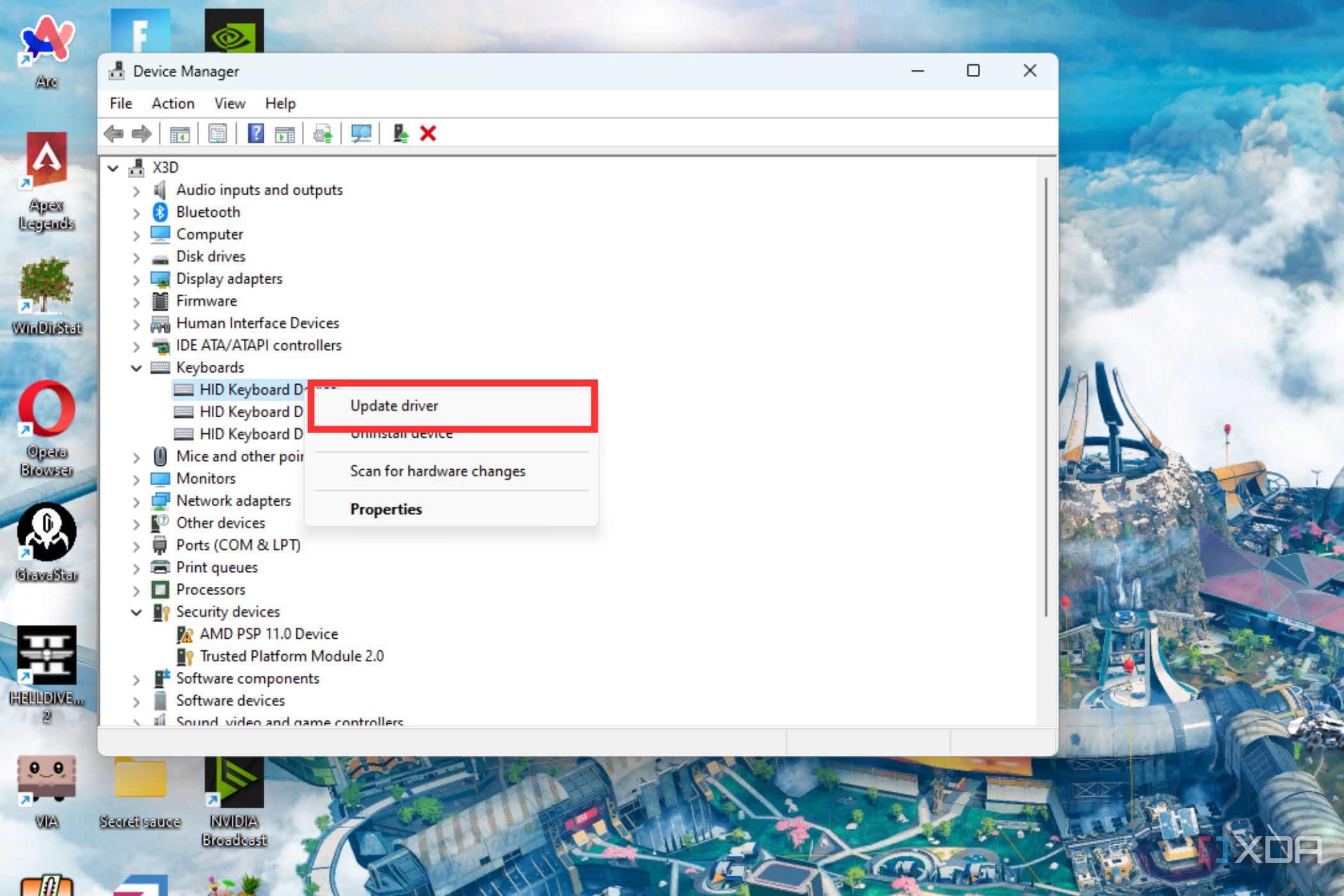Open the Action menu
Image resolution: width=1344 pixels, height=896 pixels.
click(x=172, y=103)
